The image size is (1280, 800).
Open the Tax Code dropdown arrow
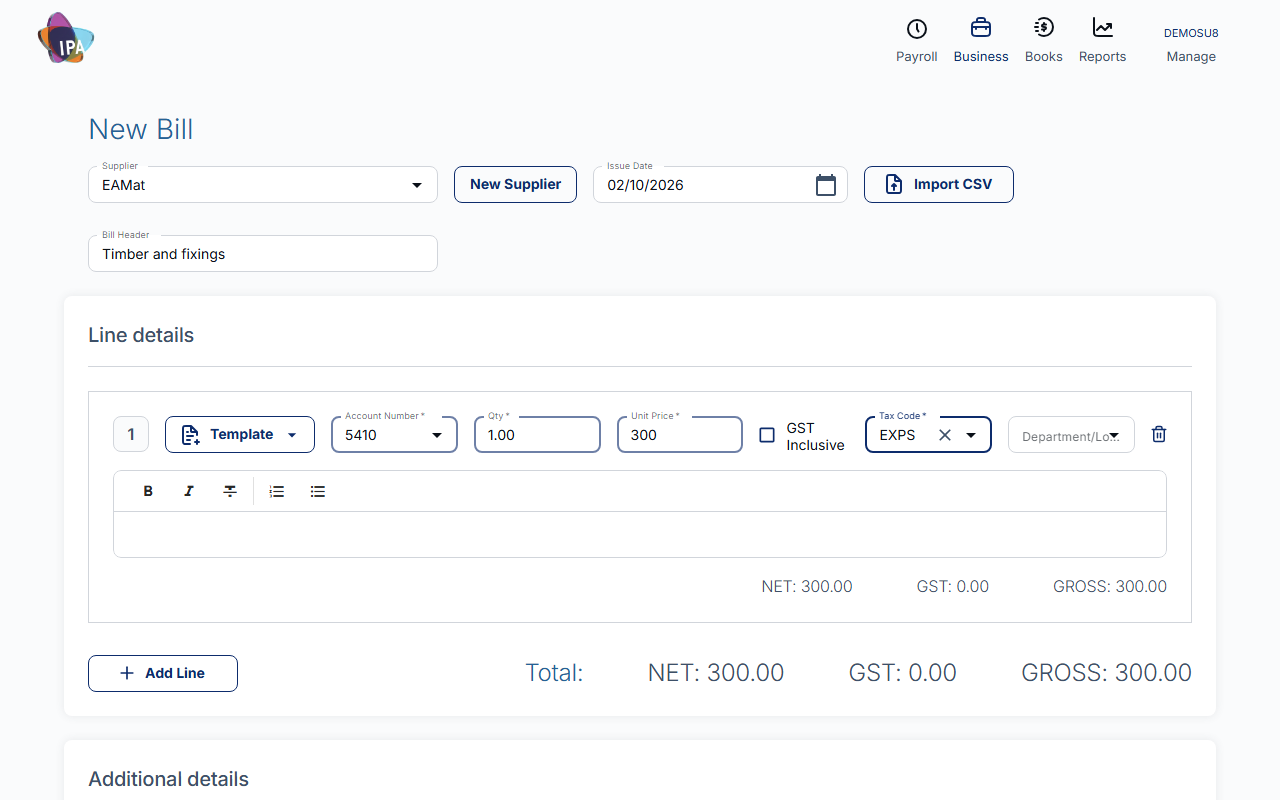pos(970,435)
